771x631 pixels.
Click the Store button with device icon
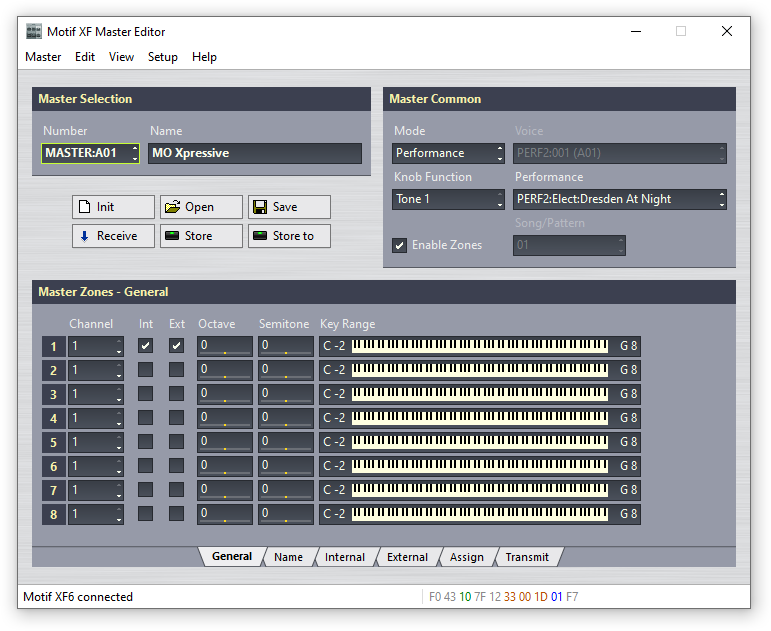[x=201, y=236]
